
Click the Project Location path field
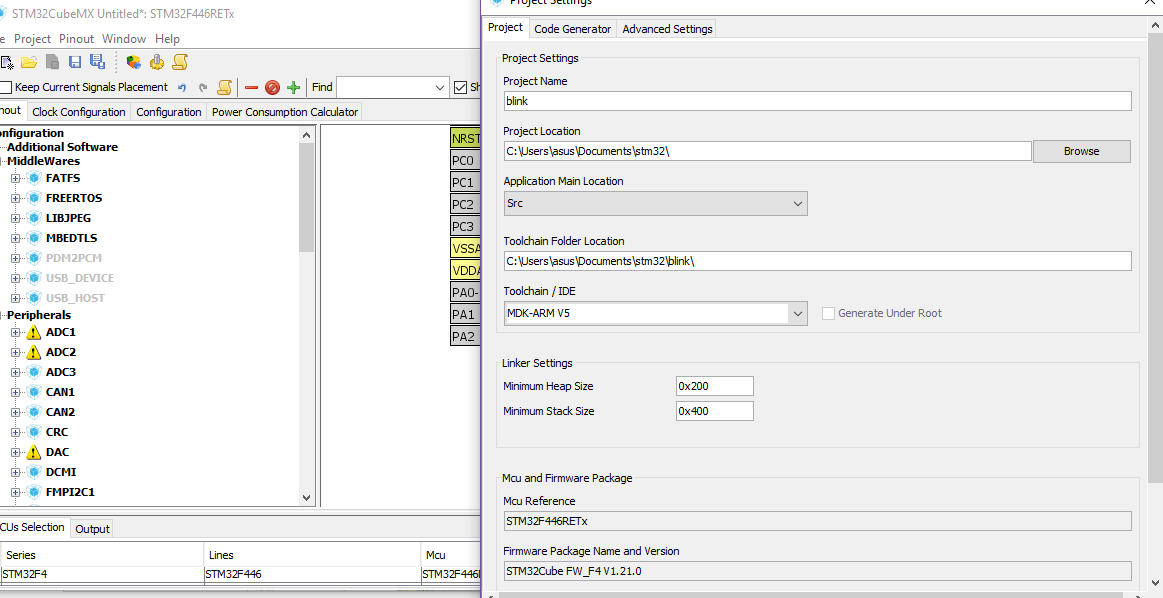pyautogui.click(x=768, y=151)
